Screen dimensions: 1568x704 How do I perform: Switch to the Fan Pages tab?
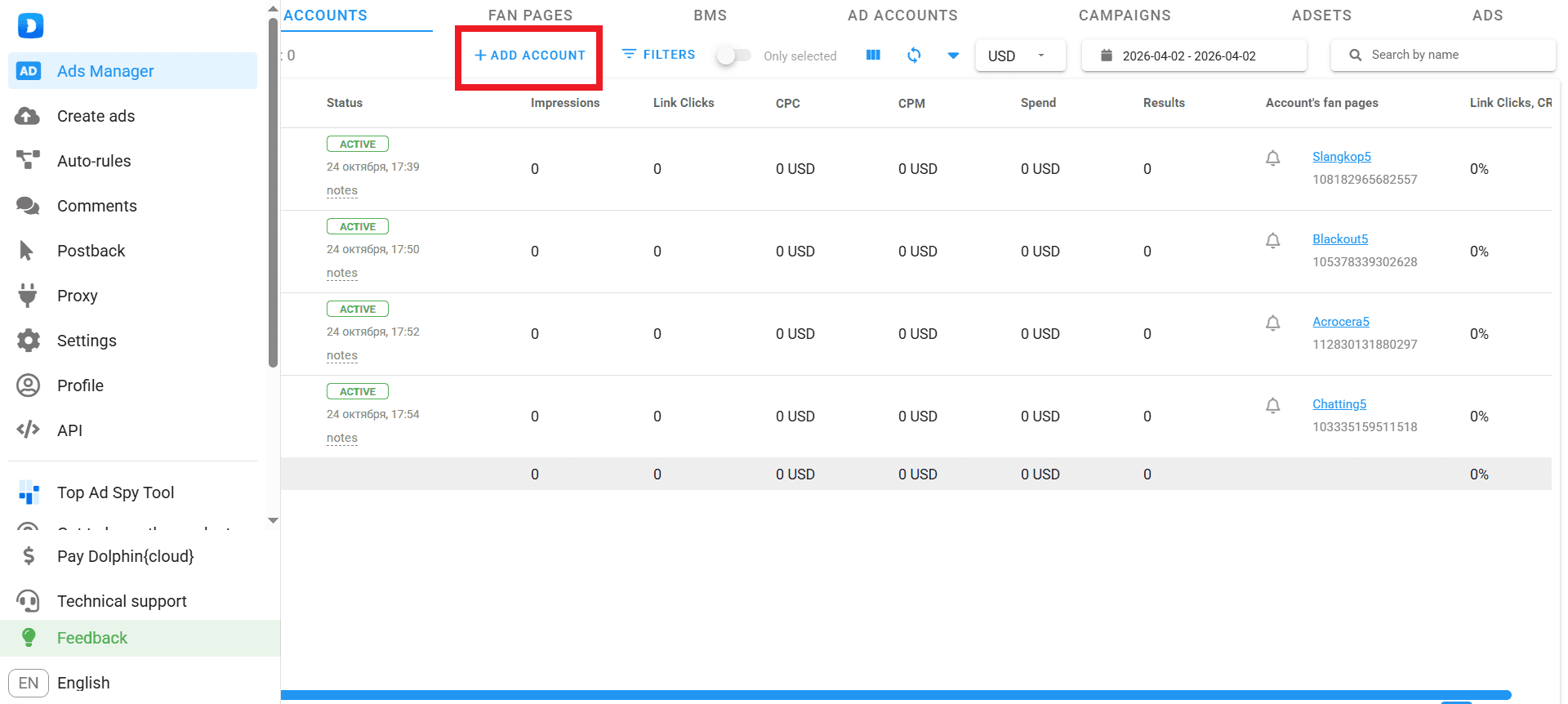tap(530, 16)
